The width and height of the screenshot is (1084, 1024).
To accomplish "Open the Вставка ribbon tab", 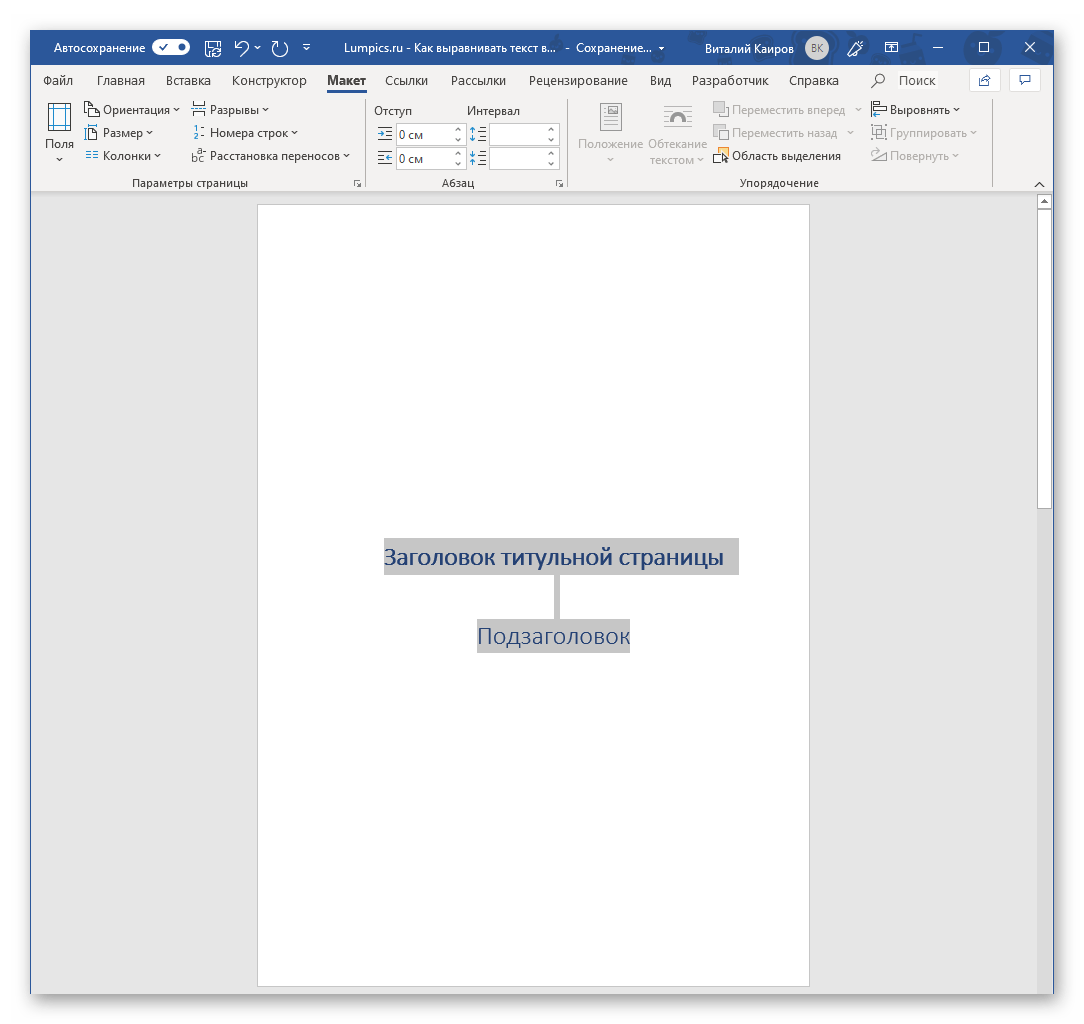I will (188, 81).
